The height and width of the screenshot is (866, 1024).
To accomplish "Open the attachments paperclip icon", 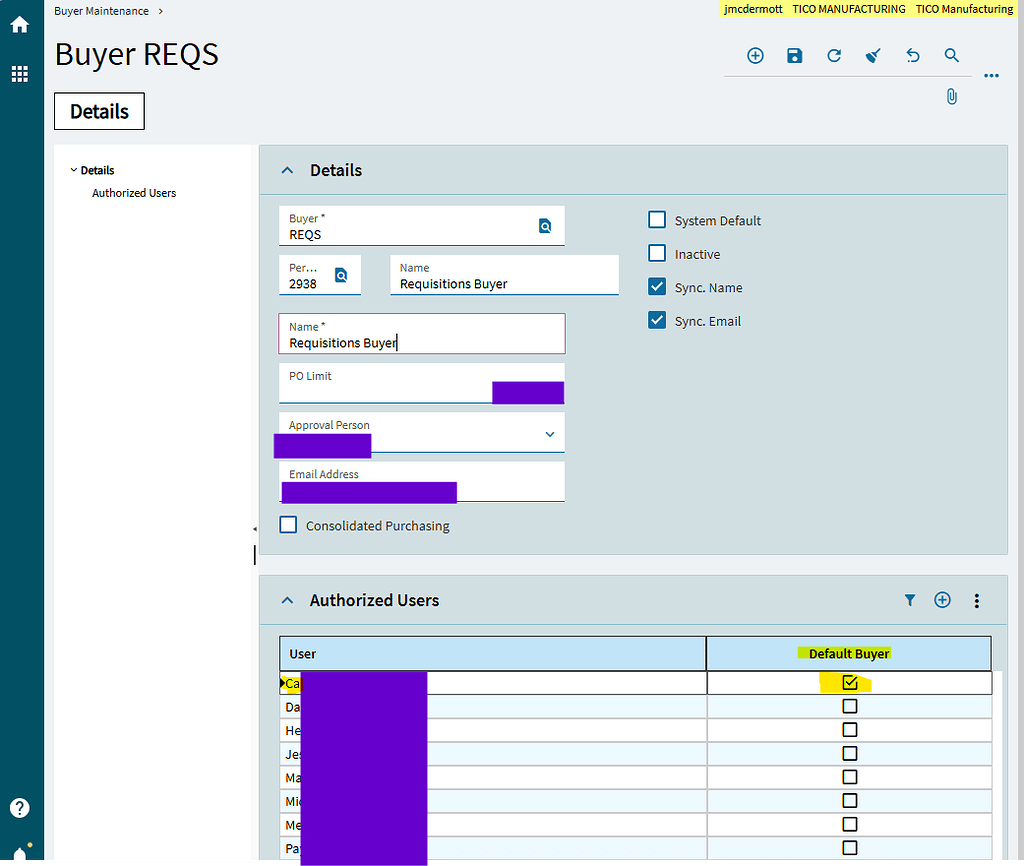I will coord(951,97).
